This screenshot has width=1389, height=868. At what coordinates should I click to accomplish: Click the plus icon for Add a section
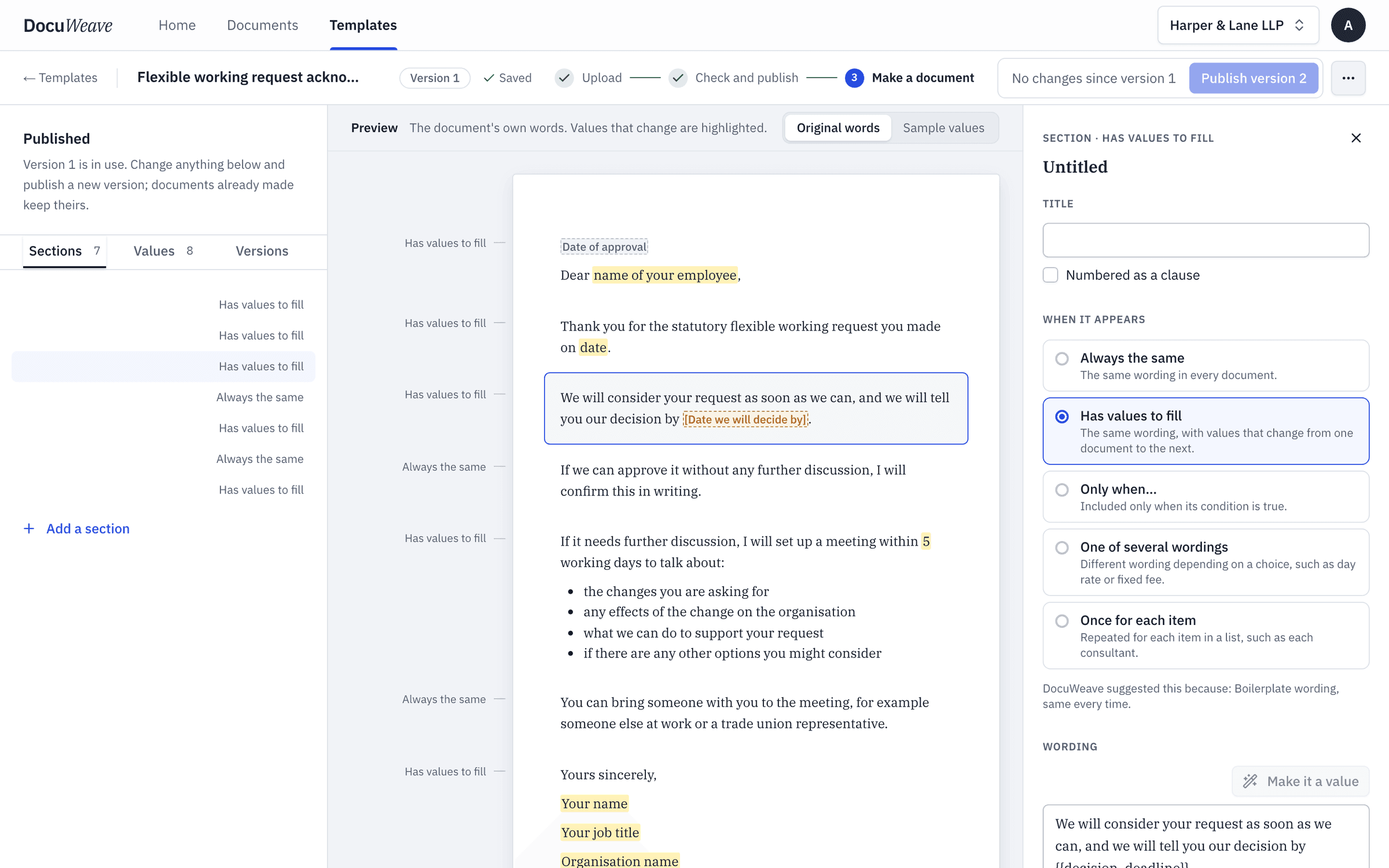click(x=29, y=528)
